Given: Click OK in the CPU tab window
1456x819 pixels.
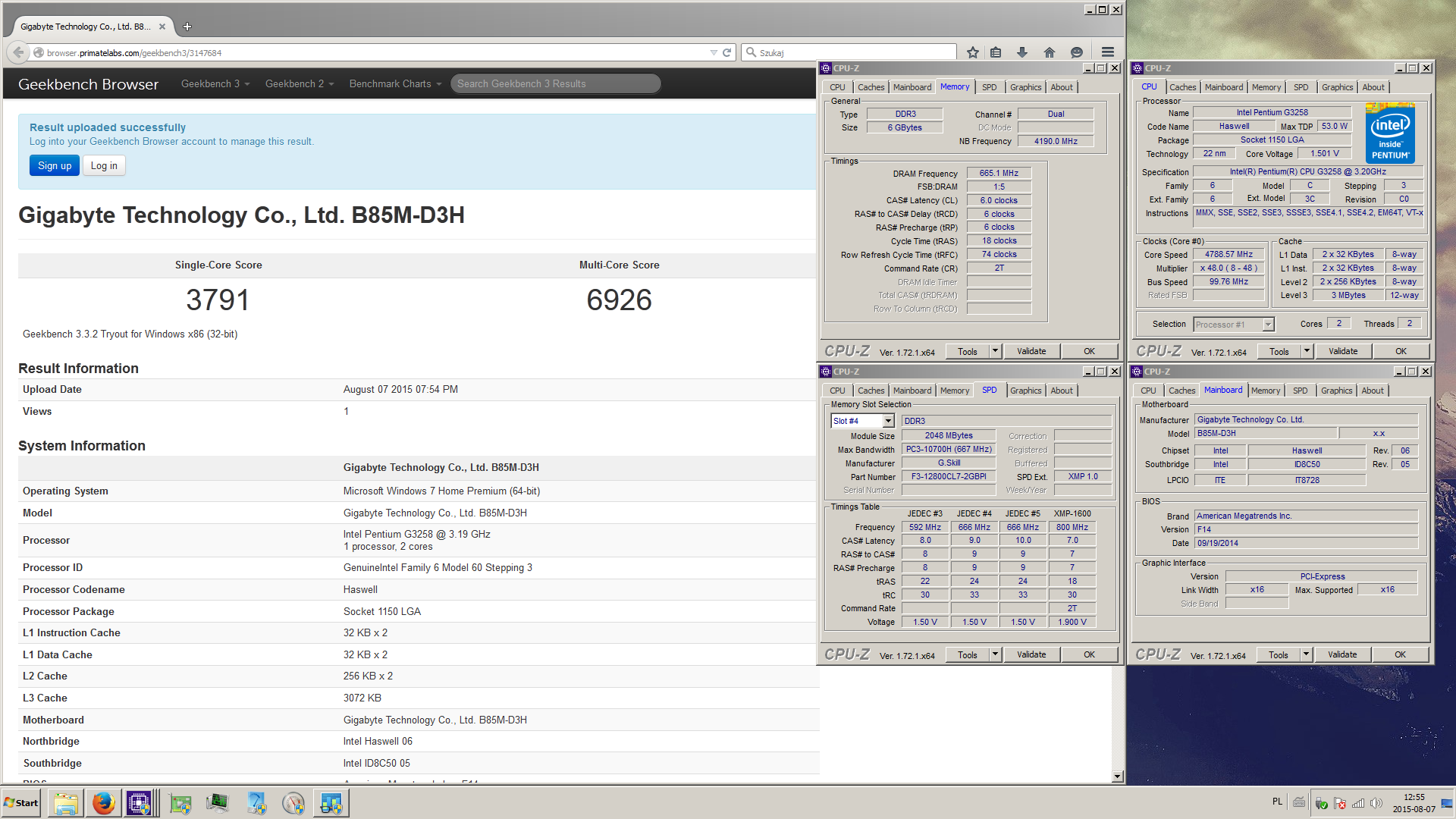Looking at the screenshot, I should coord(1401,351).
